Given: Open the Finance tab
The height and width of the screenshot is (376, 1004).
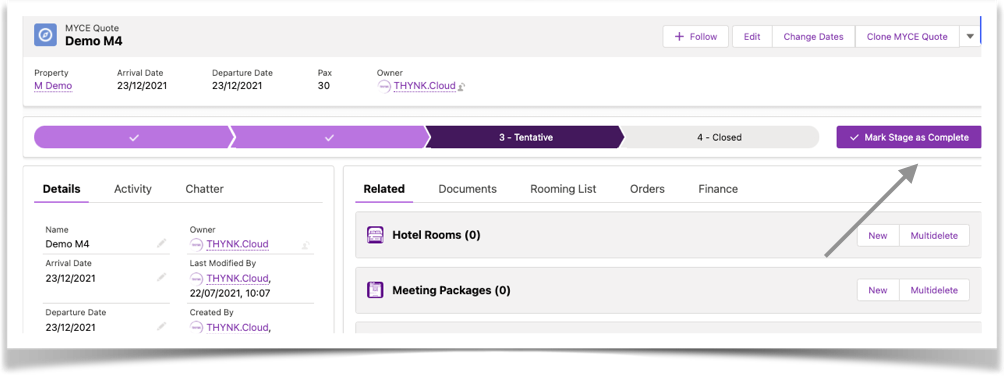Looking at the screenshot, I should pyautogui.click(x=718, y=189).
